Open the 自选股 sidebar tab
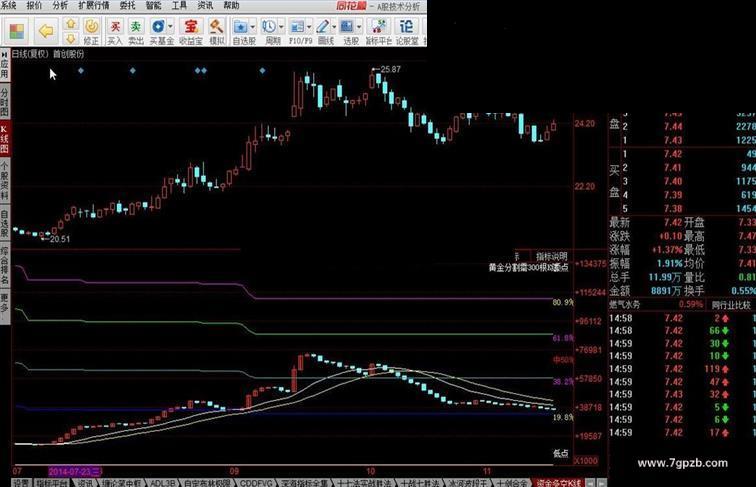 (x=4, y=223)
